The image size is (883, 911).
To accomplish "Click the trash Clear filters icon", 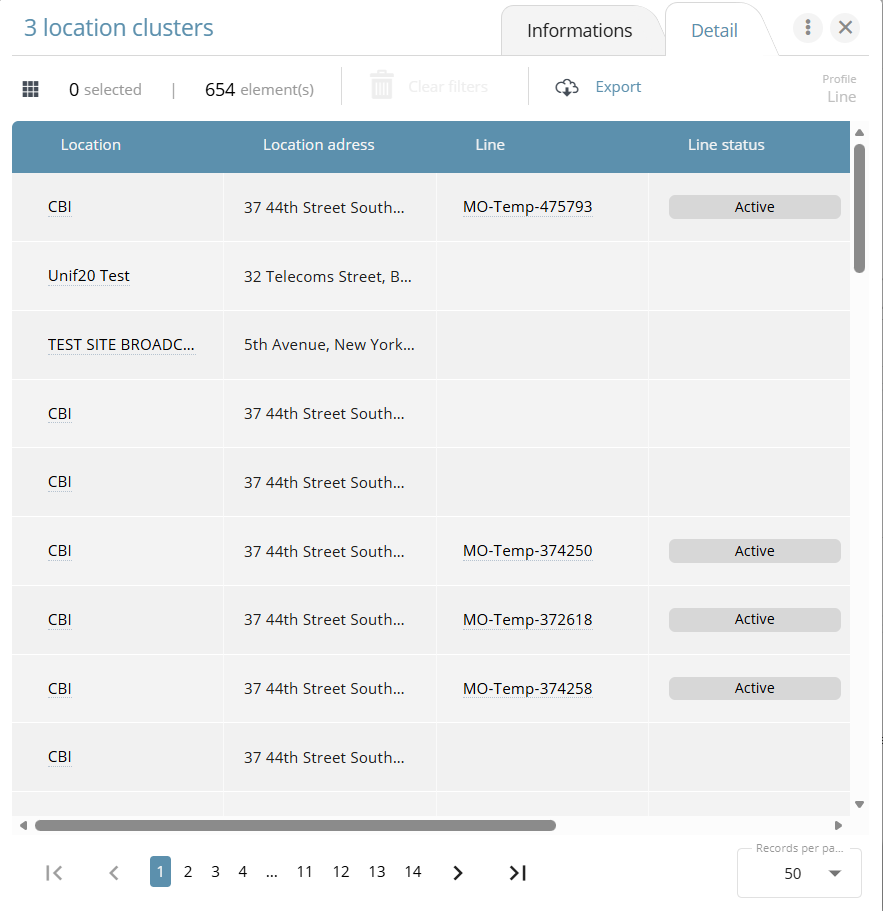I will pyautogui.click(x=382, y=86).
